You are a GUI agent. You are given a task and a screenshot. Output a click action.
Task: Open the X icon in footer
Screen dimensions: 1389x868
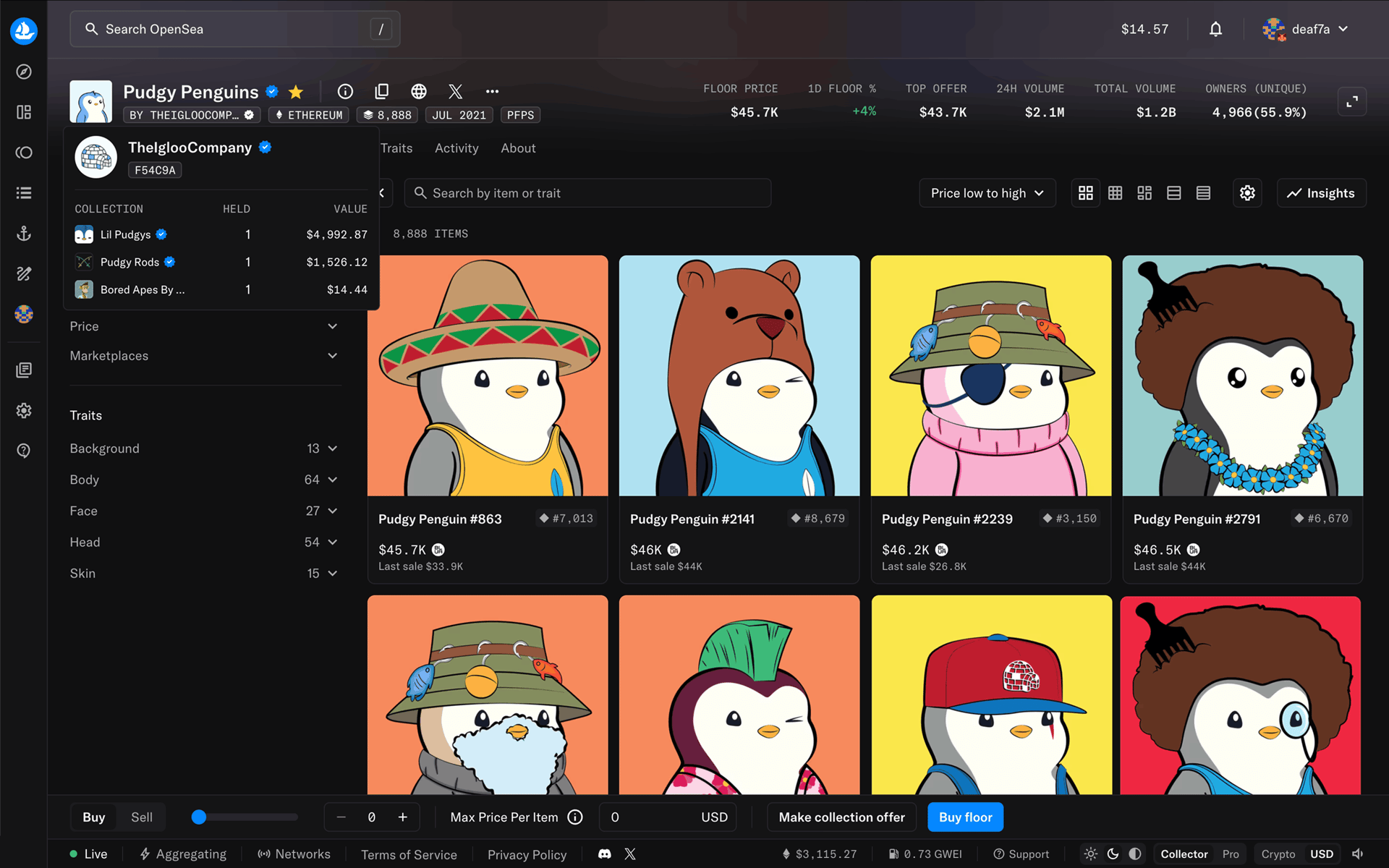pos(630,854)
